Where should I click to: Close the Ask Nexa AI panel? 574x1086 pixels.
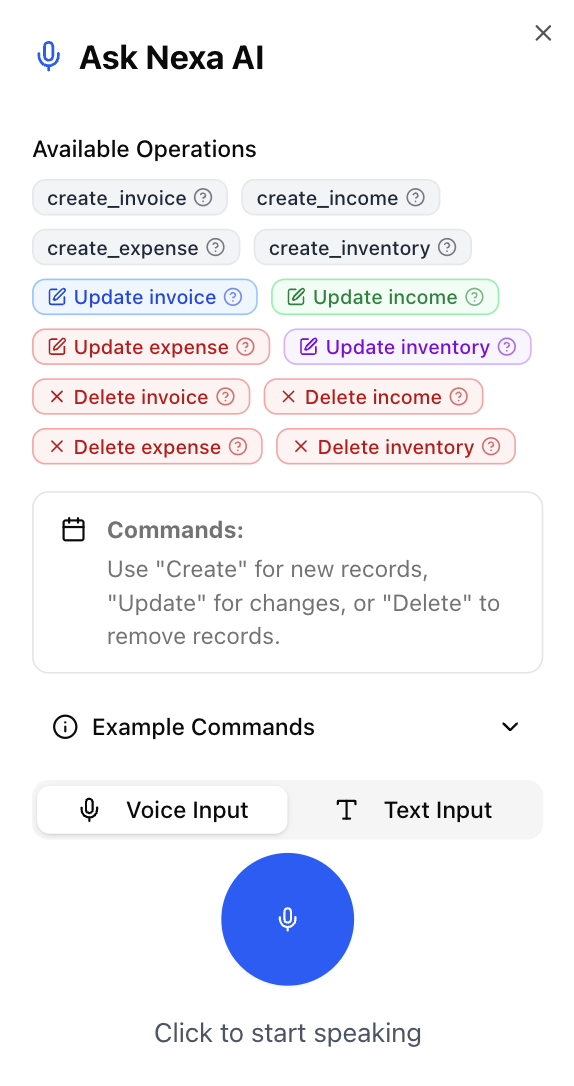coord(543,33)
